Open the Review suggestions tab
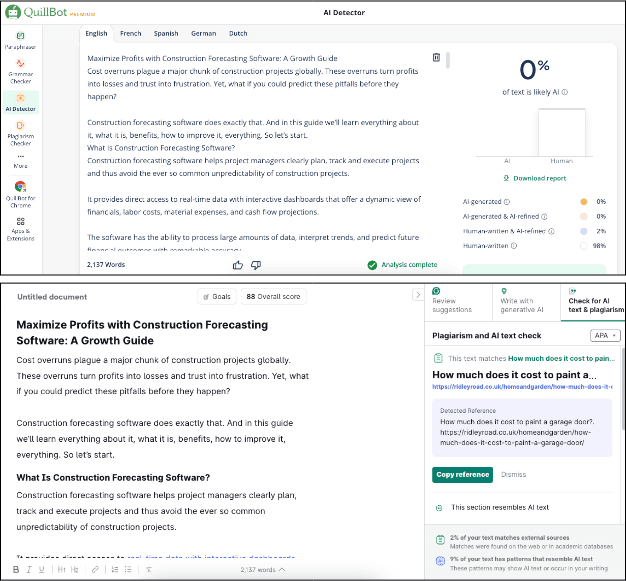Viewport: 626px width, 581px height. click(x=458, y=302)
